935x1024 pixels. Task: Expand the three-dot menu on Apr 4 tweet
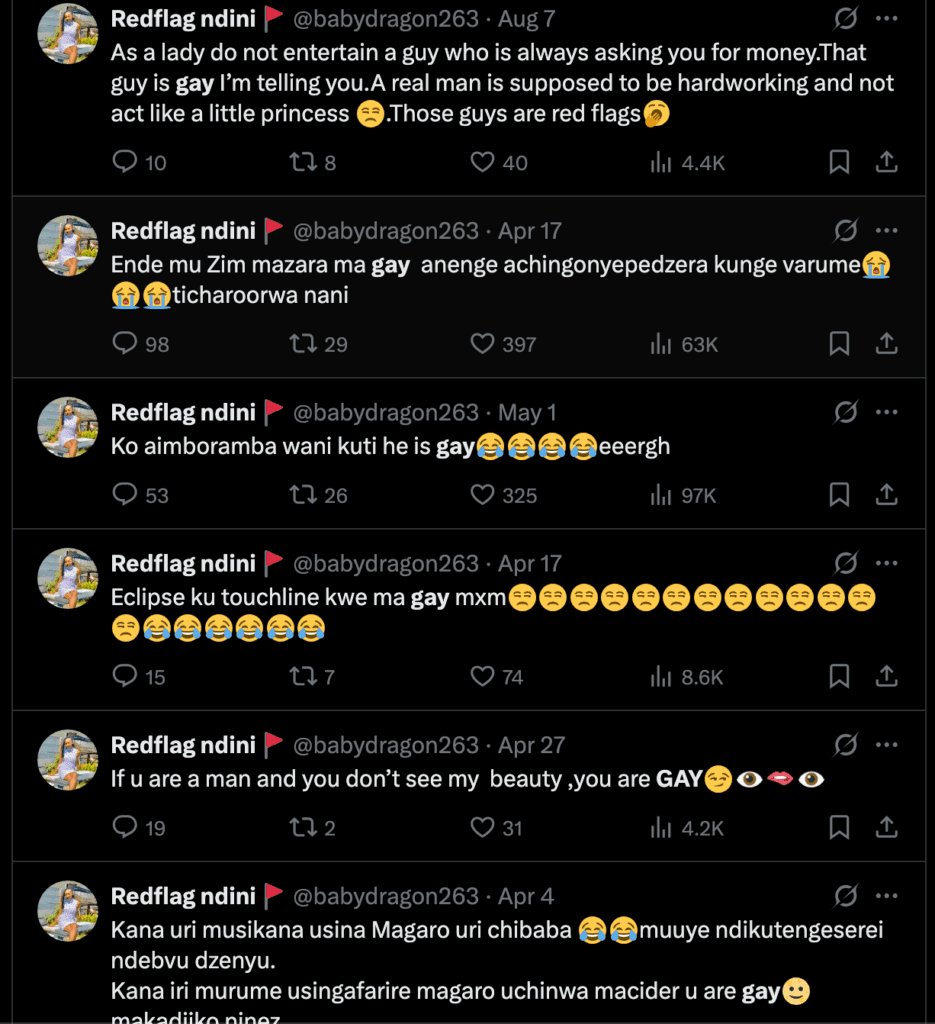pyautogui.click(x=886, y=896)
